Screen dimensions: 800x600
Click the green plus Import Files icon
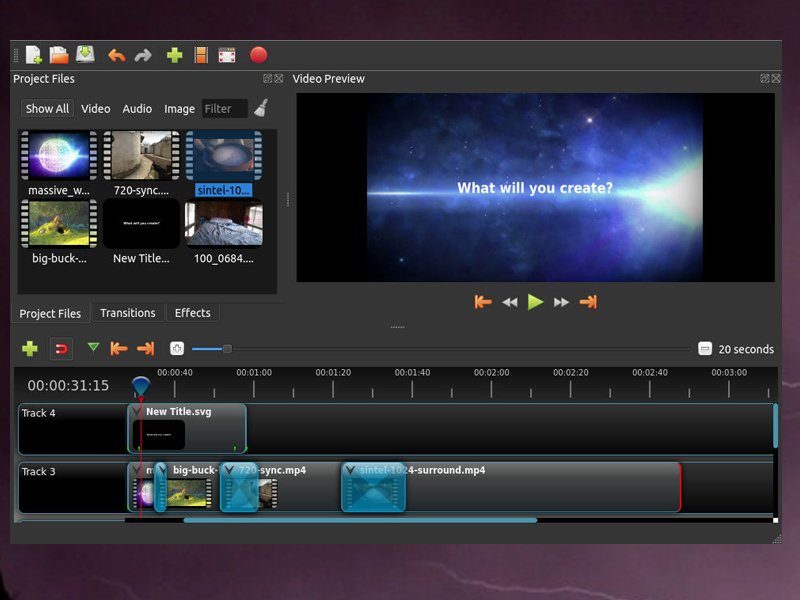pyautogui.click(x=174, y=55)
